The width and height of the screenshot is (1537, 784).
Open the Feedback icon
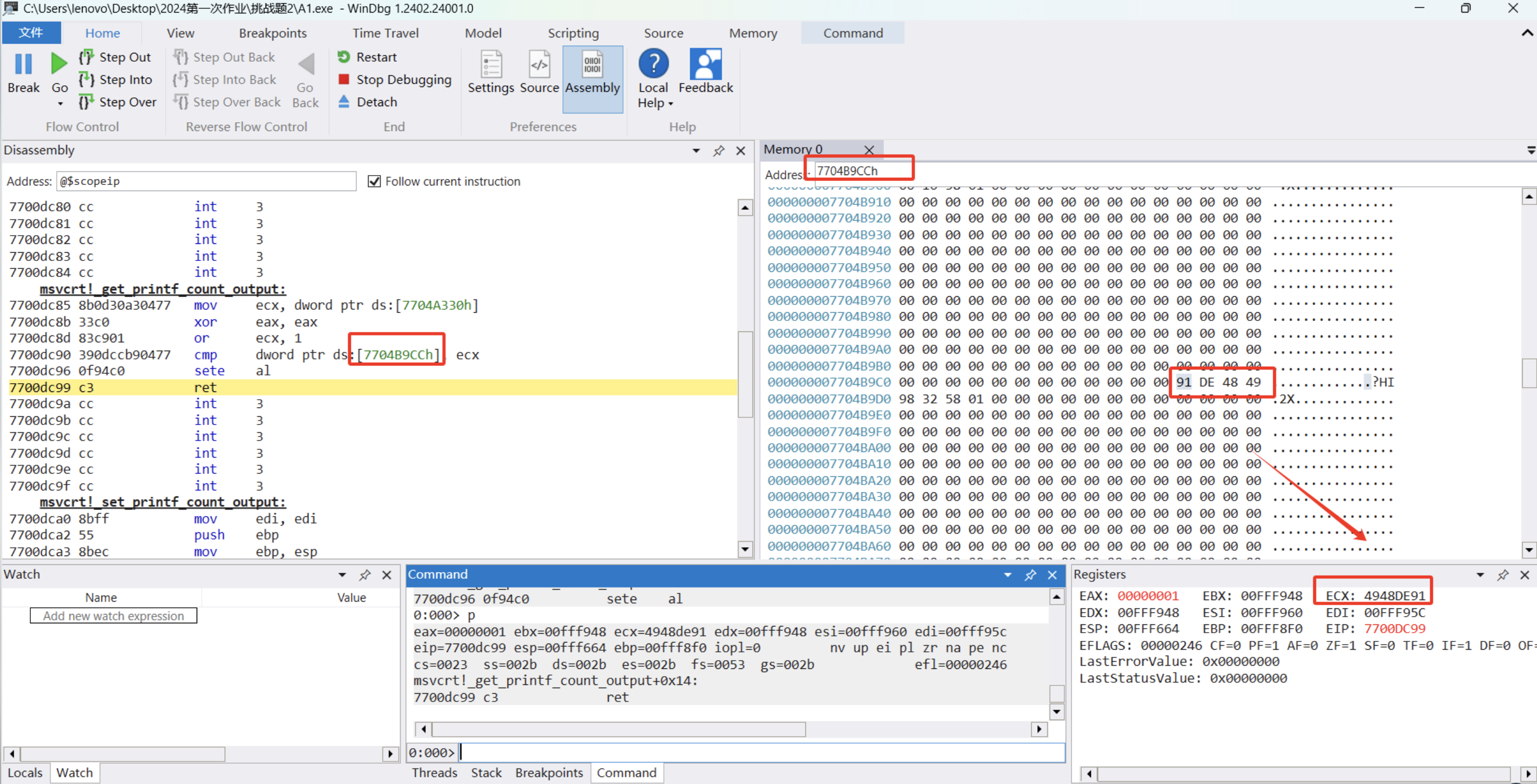point(705,64)
